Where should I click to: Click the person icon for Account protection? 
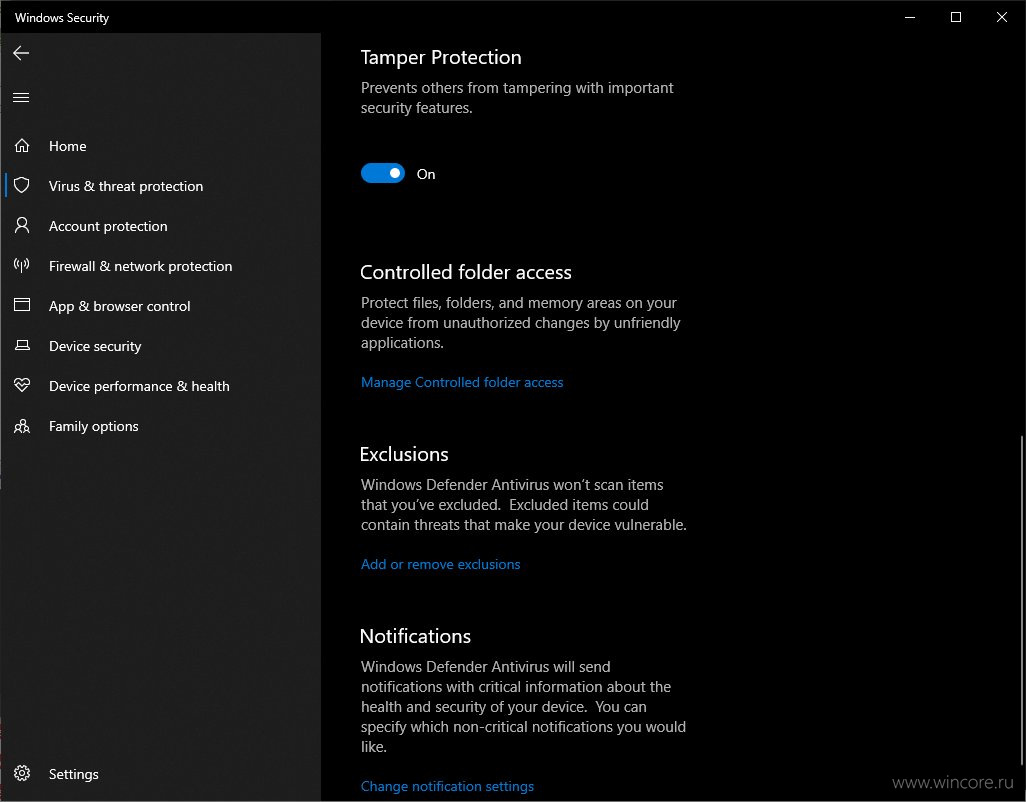(x=22, y=226)
